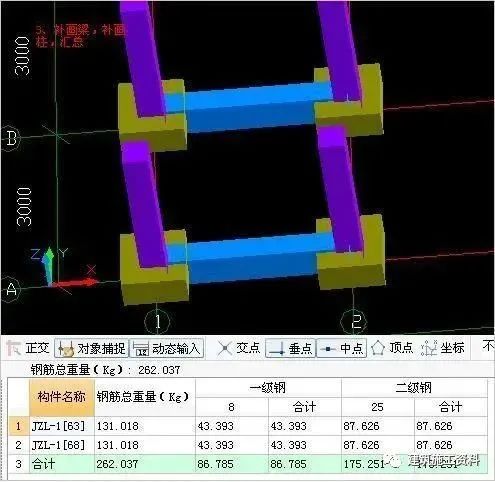Viewport: 495px width, 482px height.
Task: Click the XYZ axis gizmo
Action: pyautogui.click(x=63, y=268)
